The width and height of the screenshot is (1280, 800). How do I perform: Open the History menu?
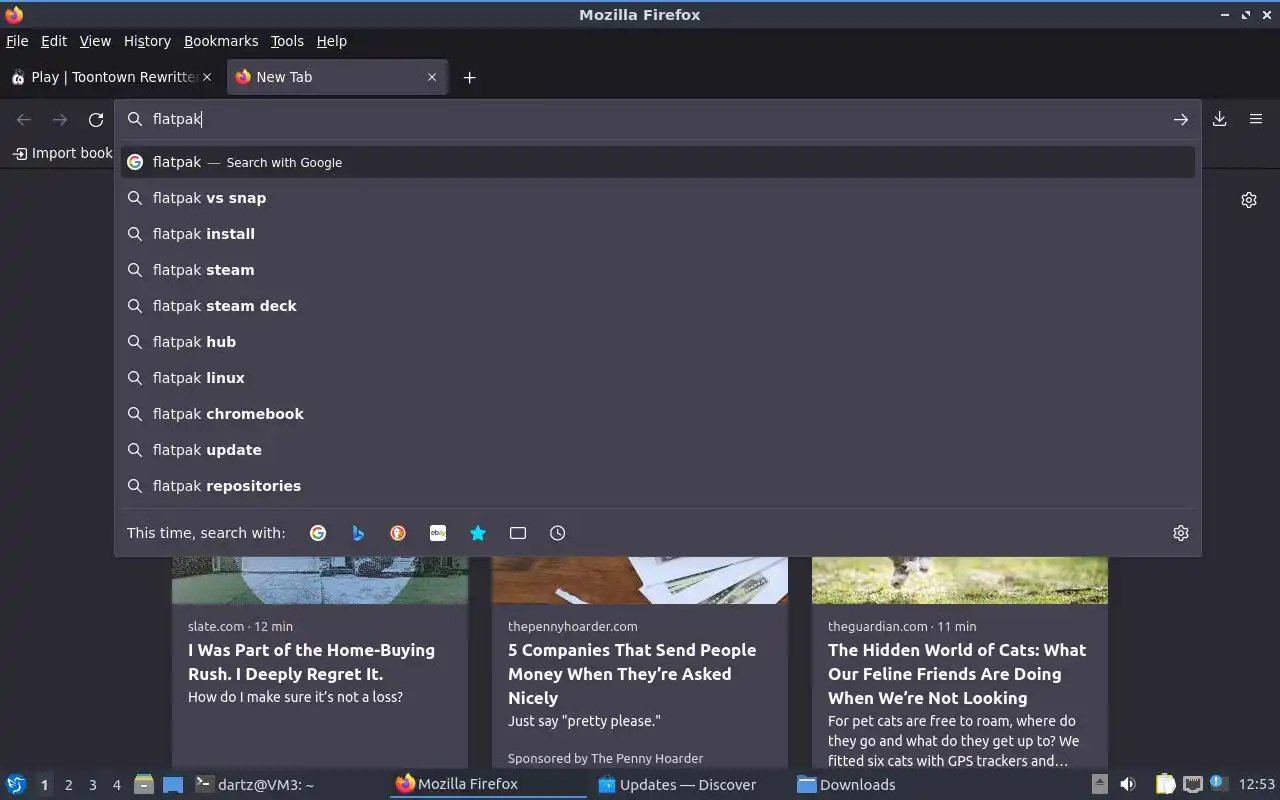pyautogui.click(x=147, y=41)
